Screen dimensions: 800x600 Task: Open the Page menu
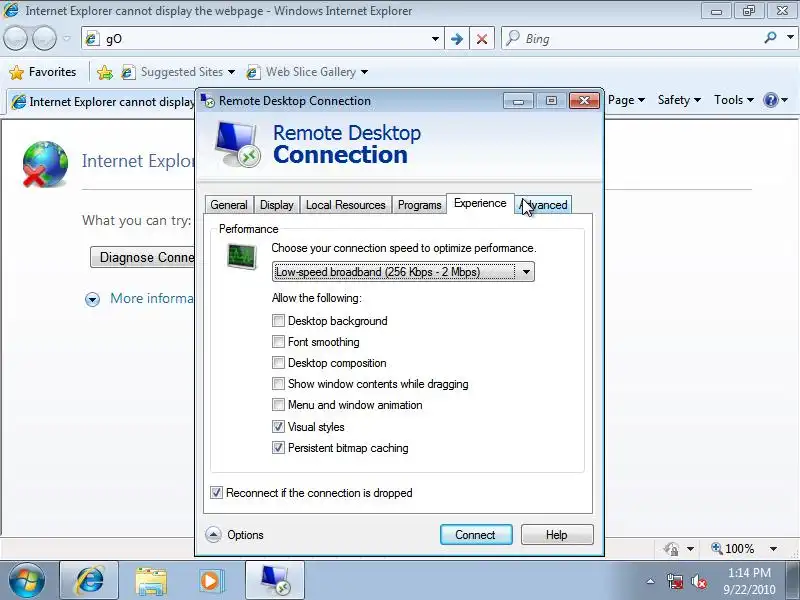627,100
